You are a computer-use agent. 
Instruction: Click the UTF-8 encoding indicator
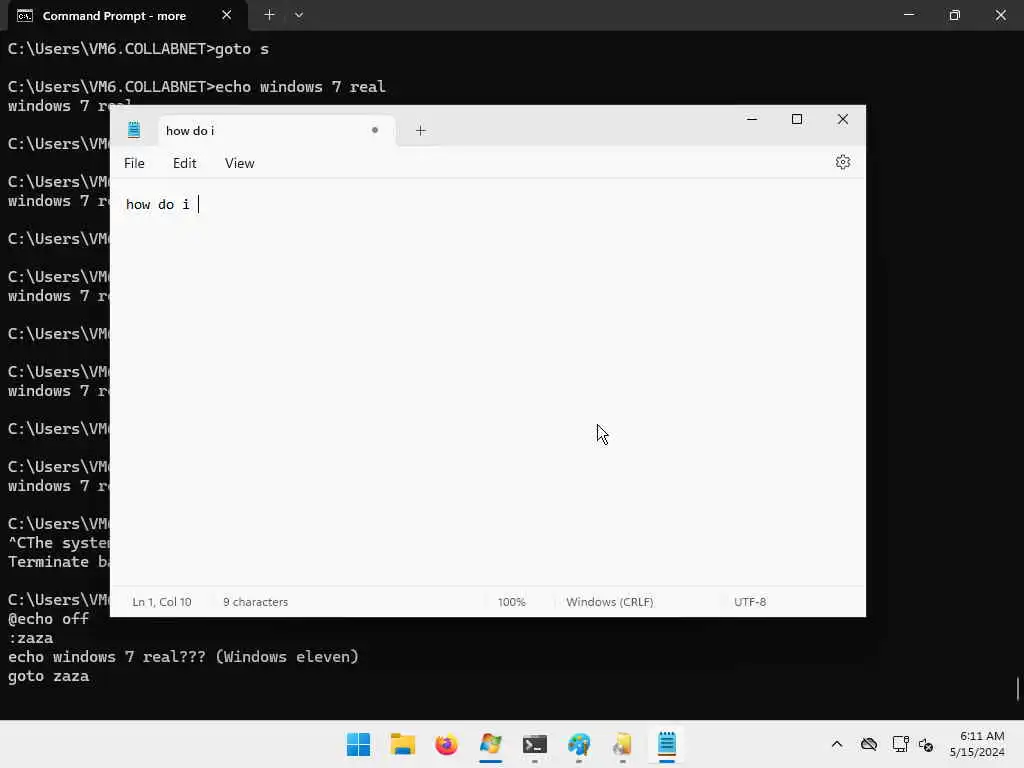(x=750, y=601)
